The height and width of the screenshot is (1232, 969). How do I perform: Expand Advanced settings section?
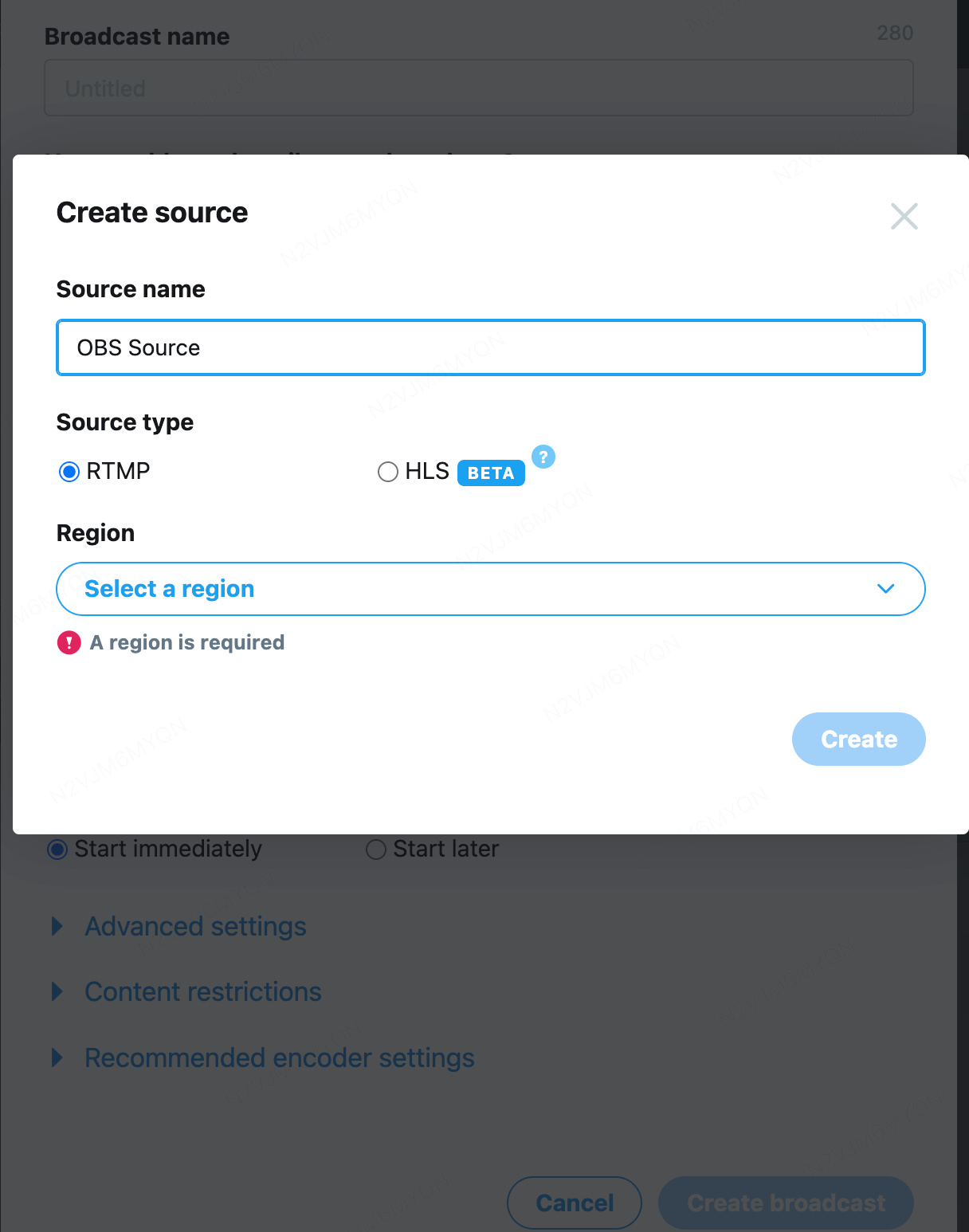click(x=195, y=926)
